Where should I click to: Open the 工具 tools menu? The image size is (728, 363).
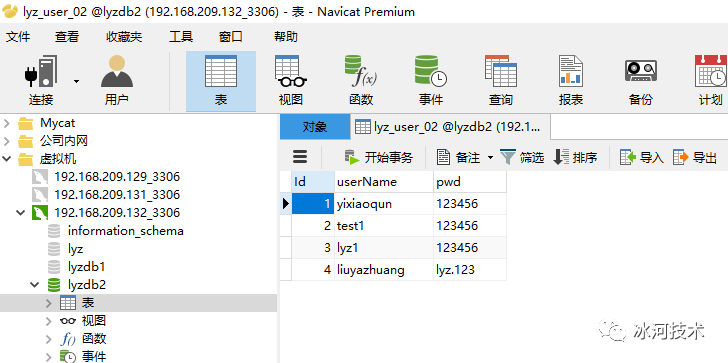pyautogui.click(x=181, y=37)
